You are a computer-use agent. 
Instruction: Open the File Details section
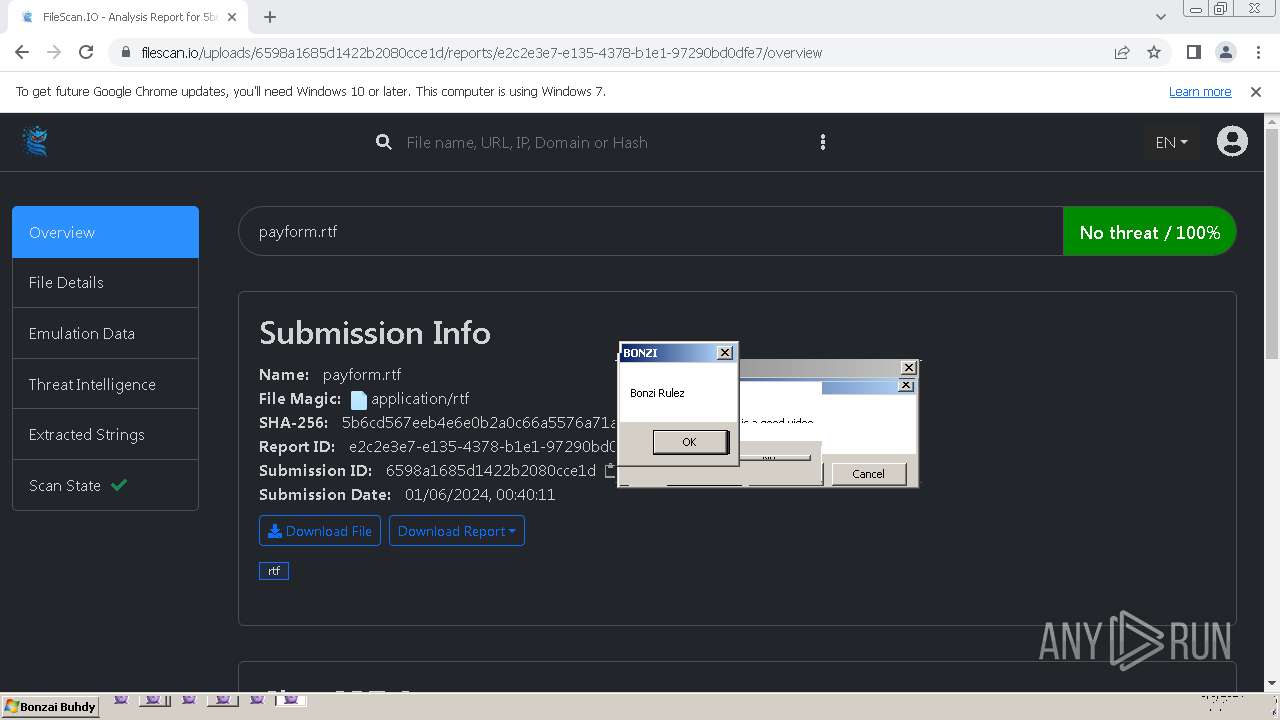(105, 282)
